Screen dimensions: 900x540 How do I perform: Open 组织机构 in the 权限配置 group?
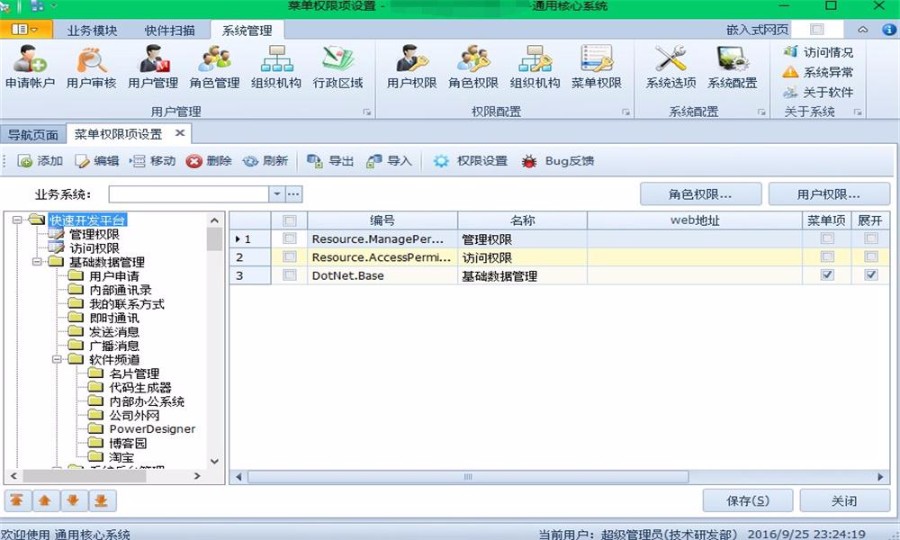(x=535, y=67)
